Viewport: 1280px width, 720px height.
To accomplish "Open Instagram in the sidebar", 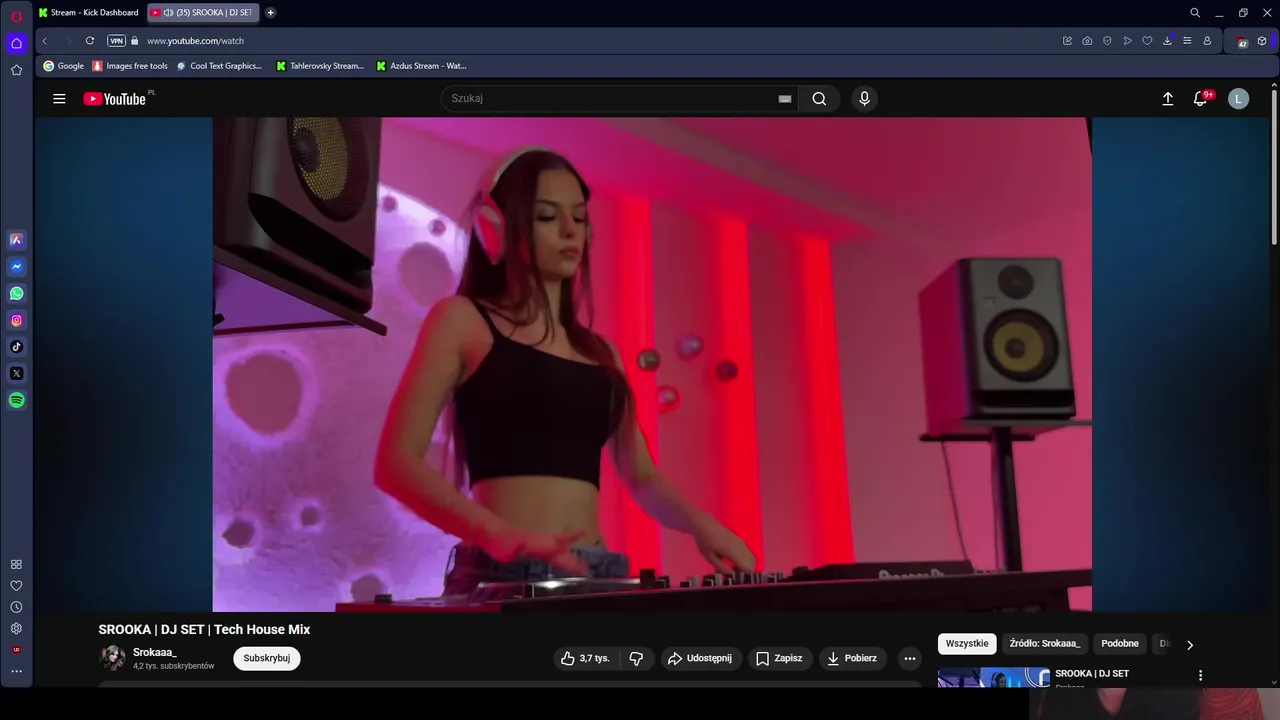I will [x=16, y=321].
